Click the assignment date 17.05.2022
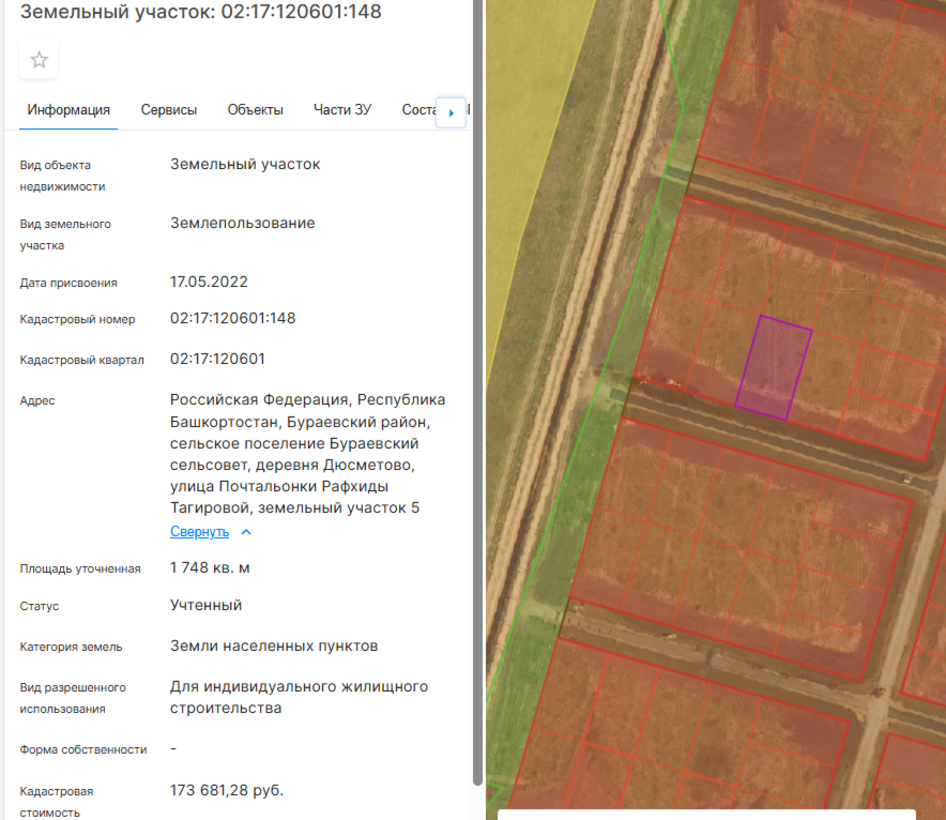The height and width of the screenshot is (820, 946). click(209, 282)
